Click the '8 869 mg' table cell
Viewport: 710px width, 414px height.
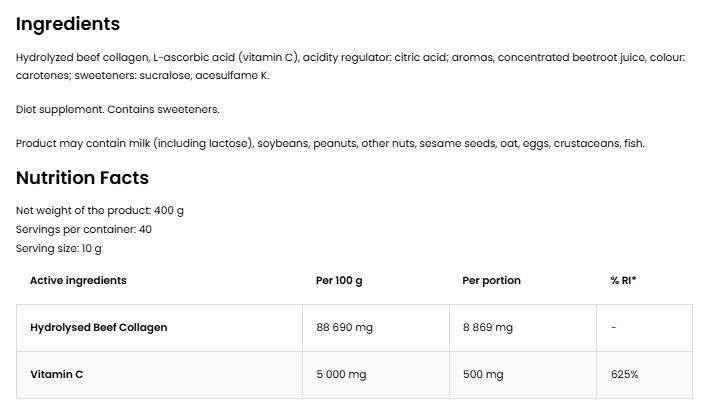click(x=487, y=327)
